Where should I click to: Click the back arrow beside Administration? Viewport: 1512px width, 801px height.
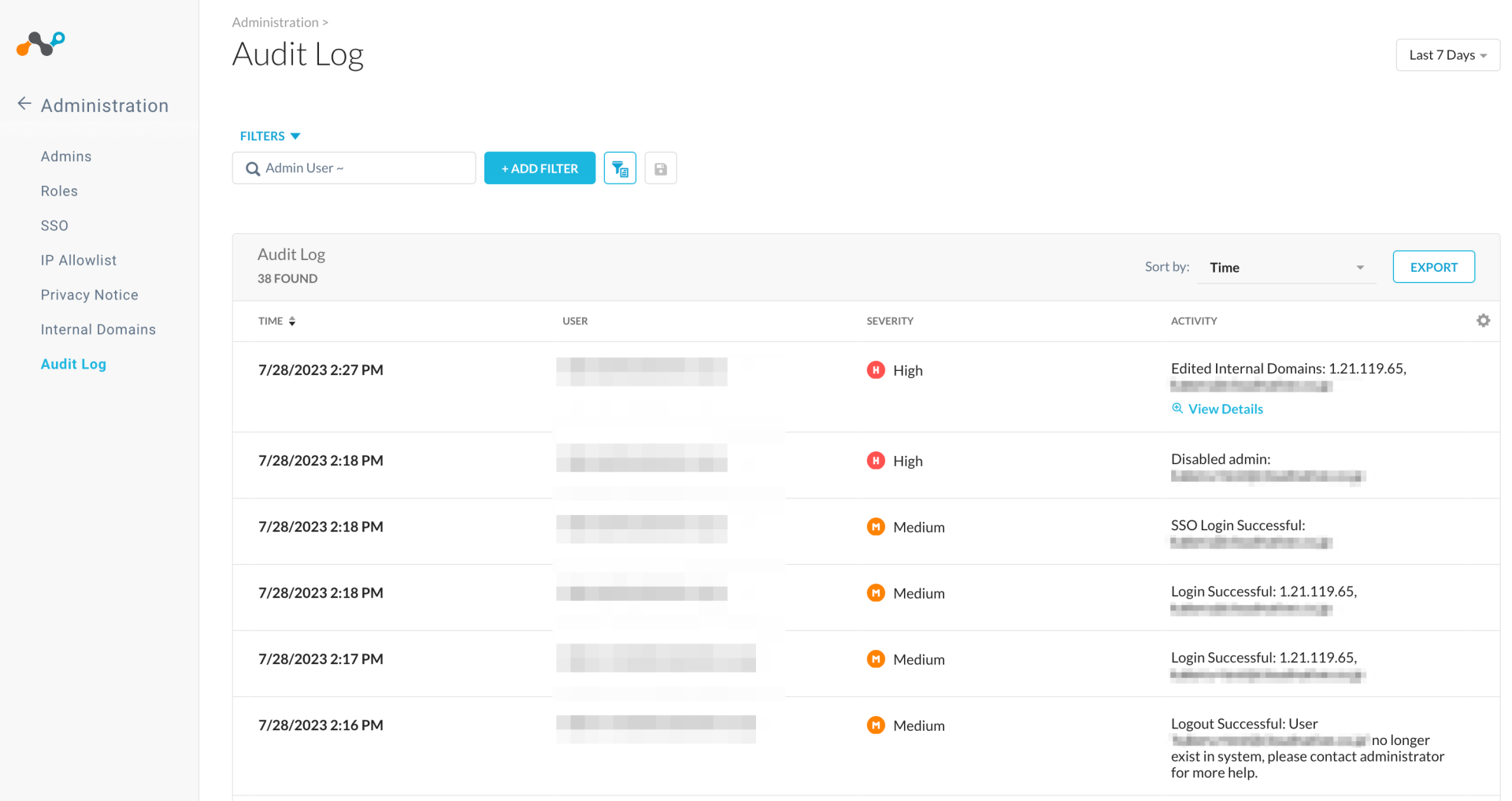click(24, 104)
